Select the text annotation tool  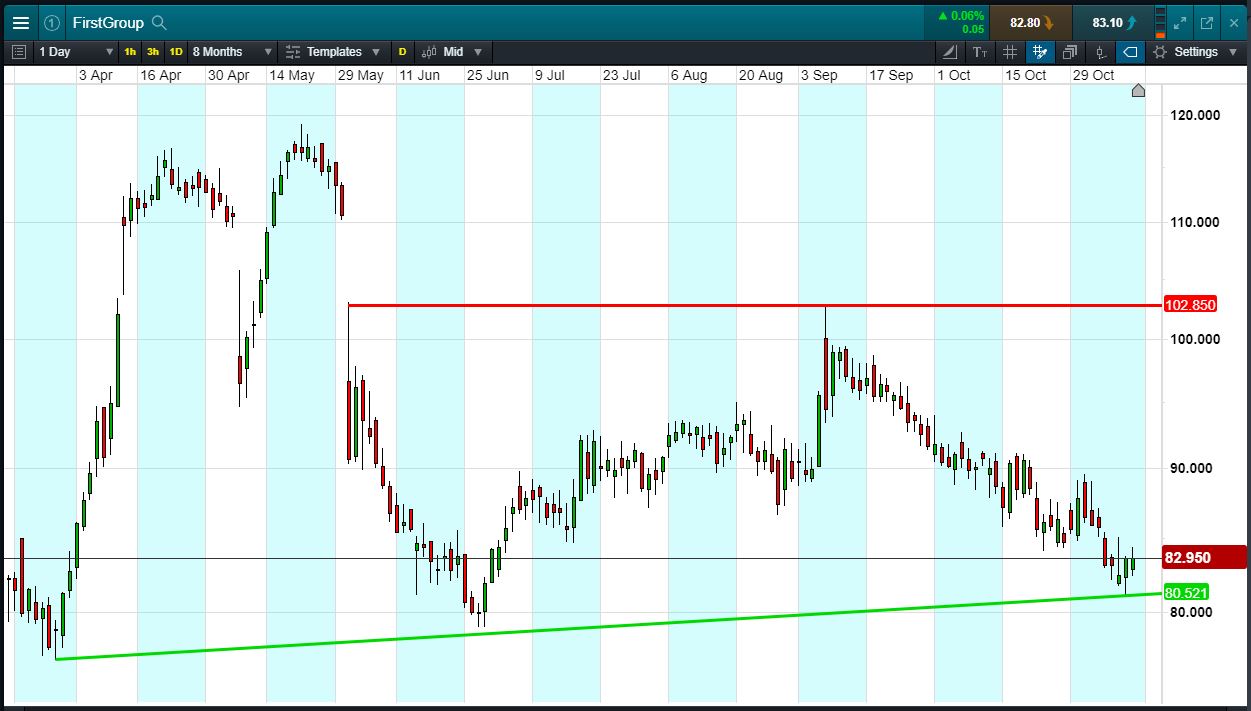click(980, 52)
